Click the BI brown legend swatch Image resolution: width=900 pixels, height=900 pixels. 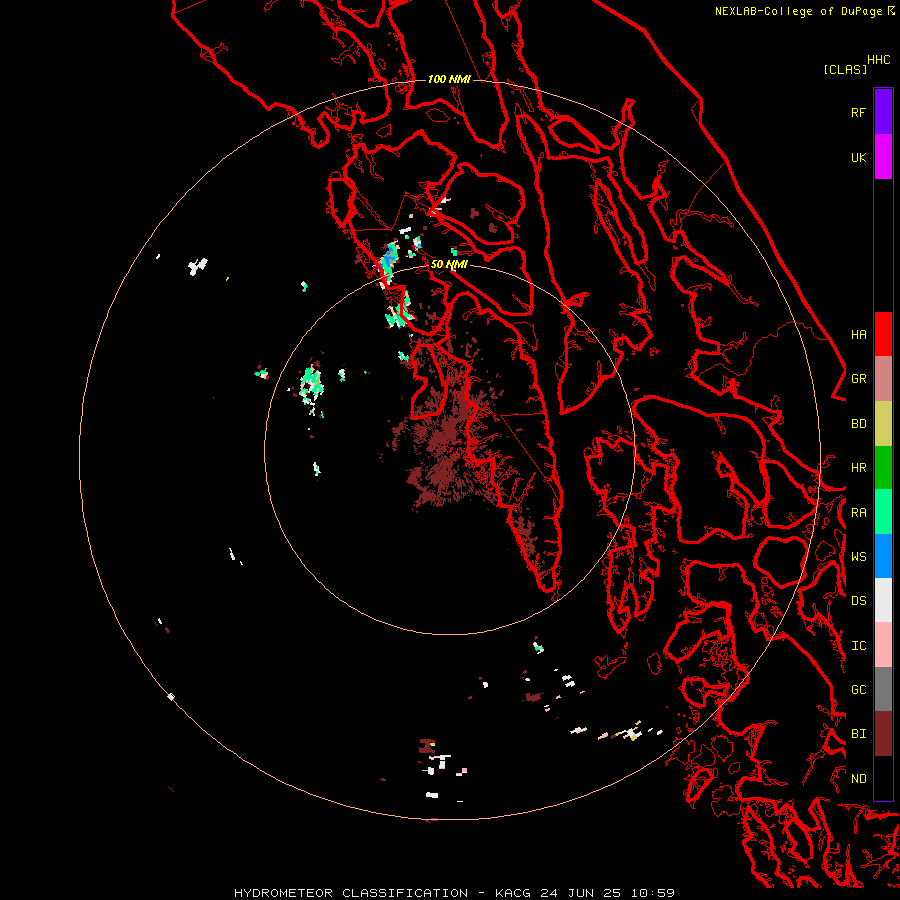883,734
